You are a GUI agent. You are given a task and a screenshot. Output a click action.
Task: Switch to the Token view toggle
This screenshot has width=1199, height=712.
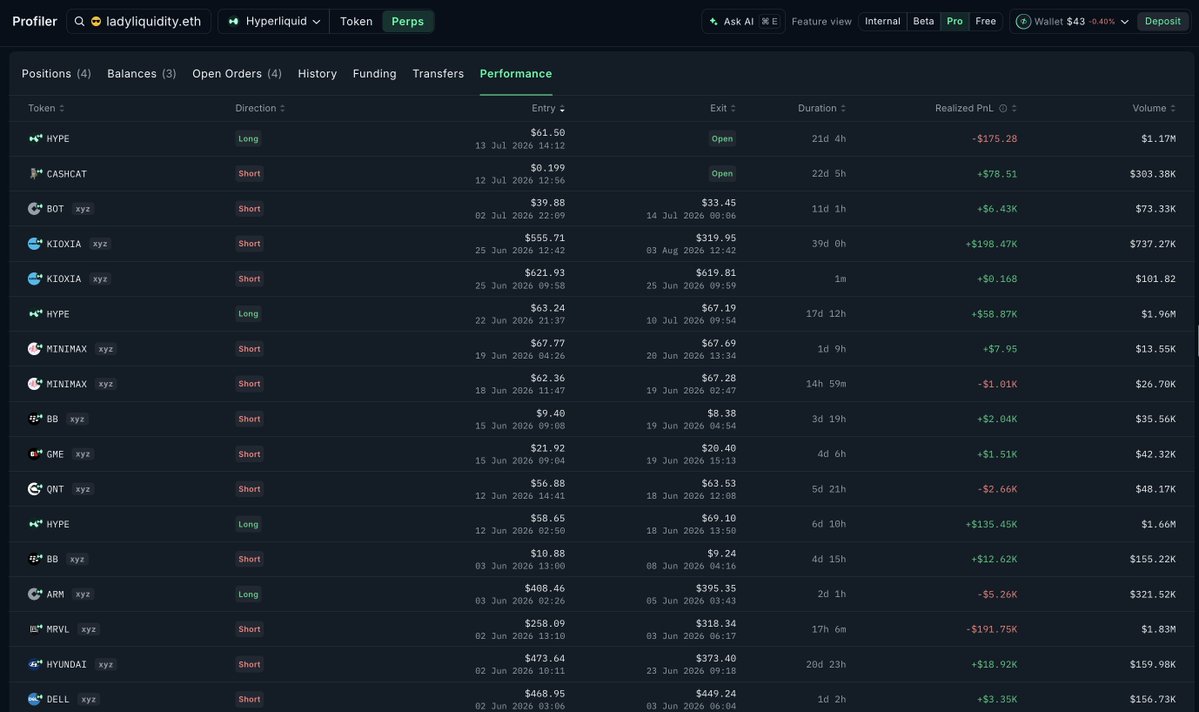(356, 21)
